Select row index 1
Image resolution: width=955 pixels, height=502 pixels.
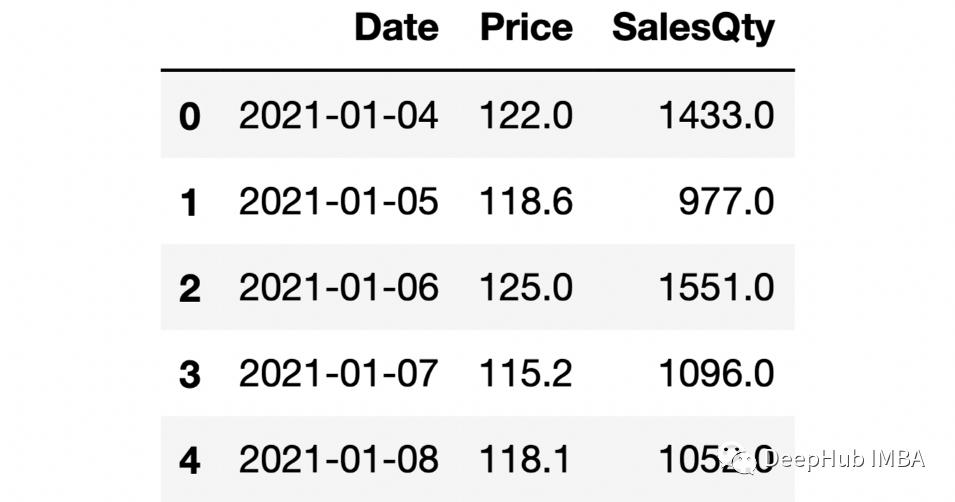(x=189, y=202)
